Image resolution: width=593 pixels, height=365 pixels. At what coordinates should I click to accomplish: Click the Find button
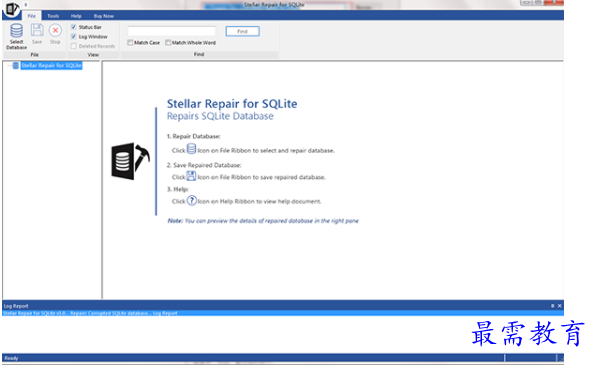click(x=242, y=31)
